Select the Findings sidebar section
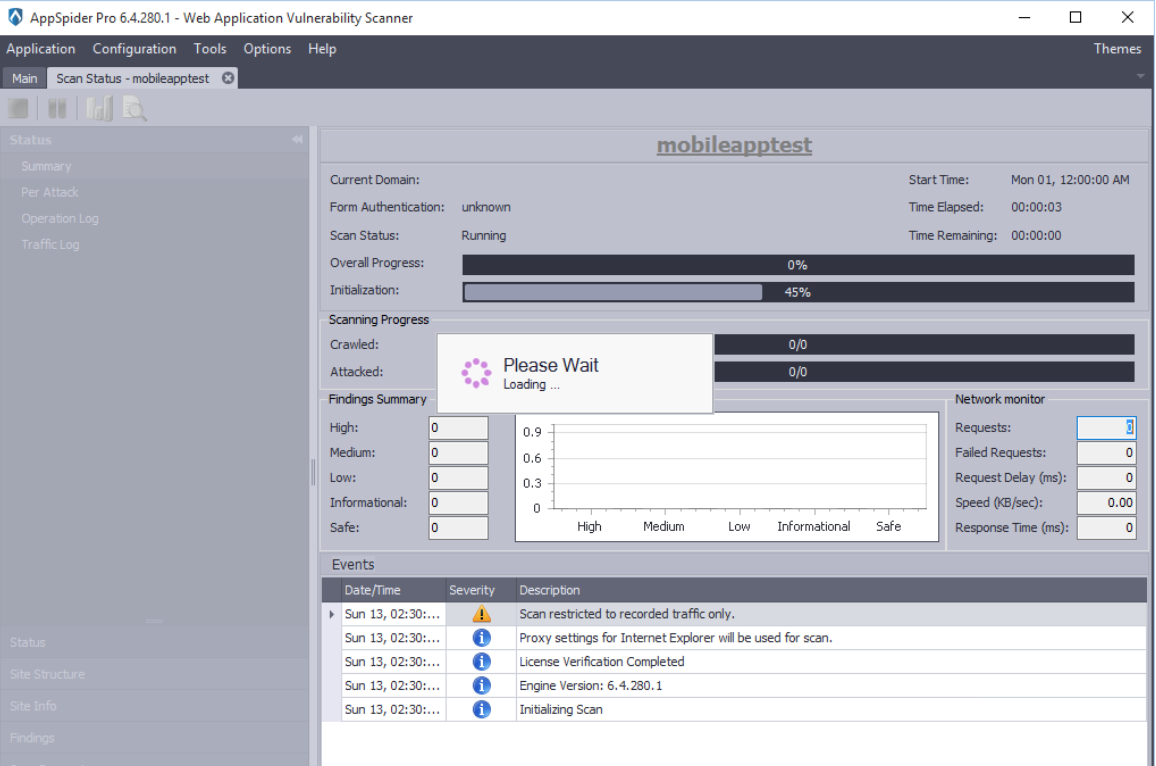1156x766 pixels. 155,737
